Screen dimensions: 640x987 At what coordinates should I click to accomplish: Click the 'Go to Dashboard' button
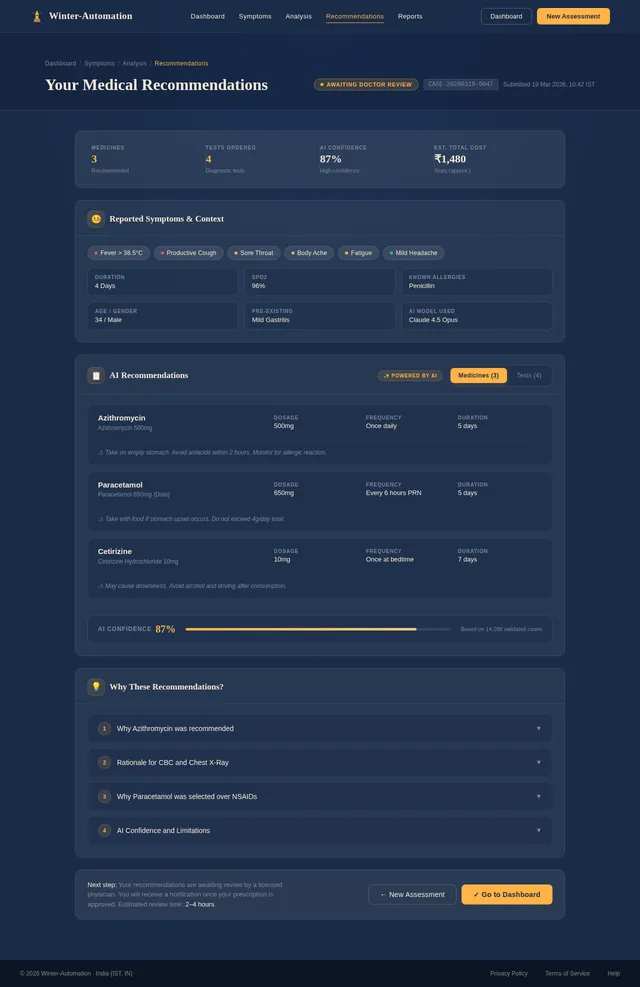point(507,894)
